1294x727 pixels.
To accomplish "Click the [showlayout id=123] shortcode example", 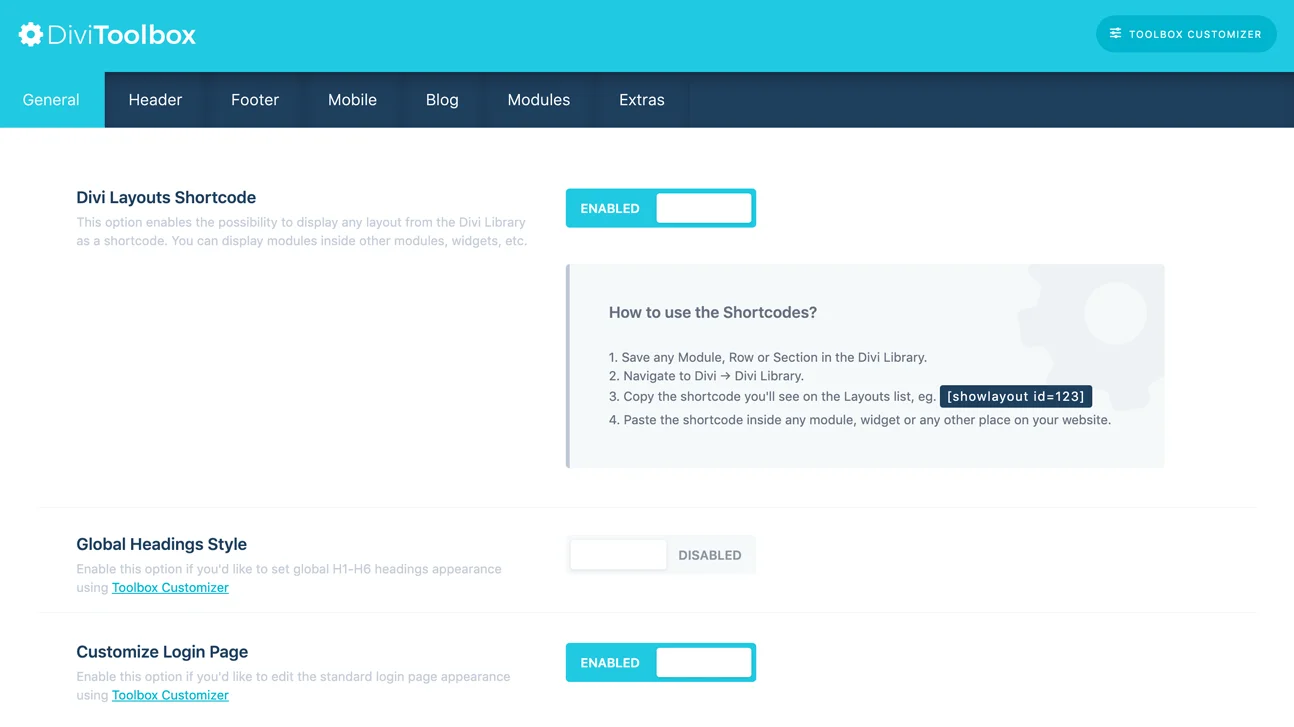I will pos(1015,396).
